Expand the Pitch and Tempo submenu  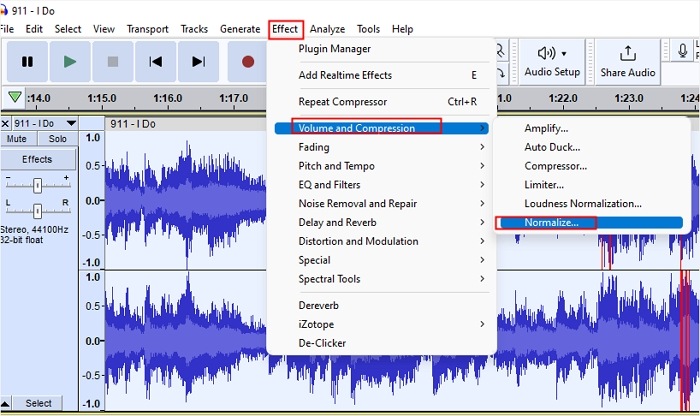[382, 166]
